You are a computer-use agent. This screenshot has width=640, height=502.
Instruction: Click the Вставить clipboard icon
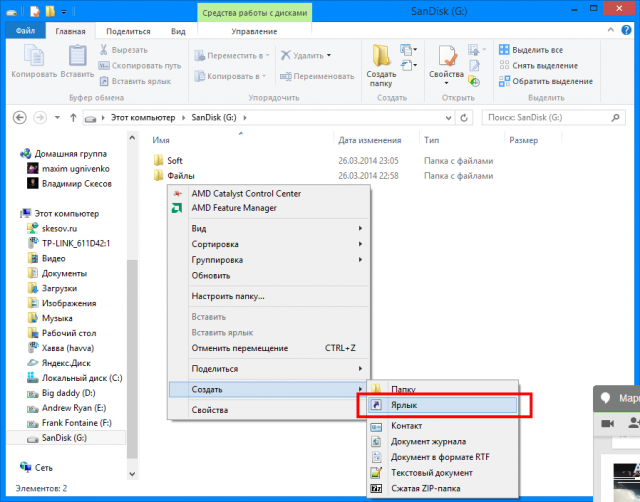coord(77,55)
